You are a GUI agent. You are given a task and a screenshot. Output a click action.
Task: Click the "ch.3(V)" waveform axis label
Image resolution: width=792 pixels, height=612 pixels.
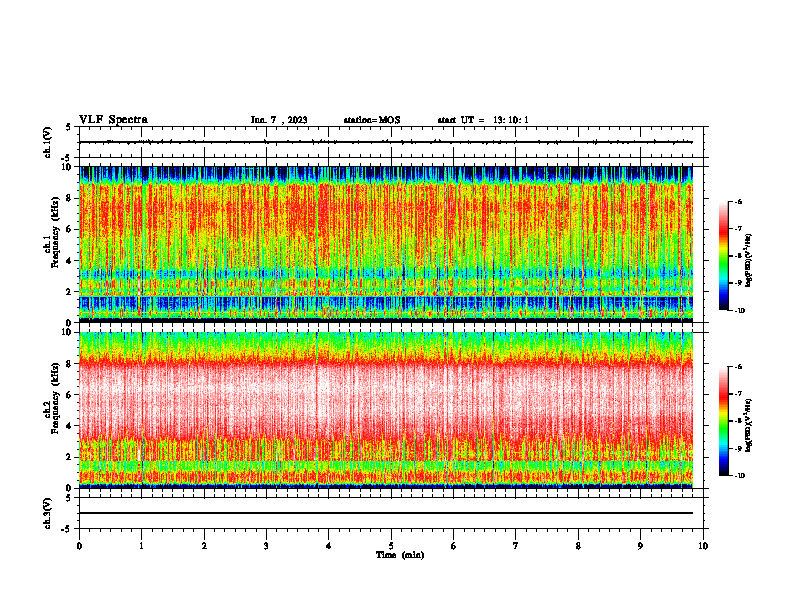pyautogui.click(x=47, y=513)
